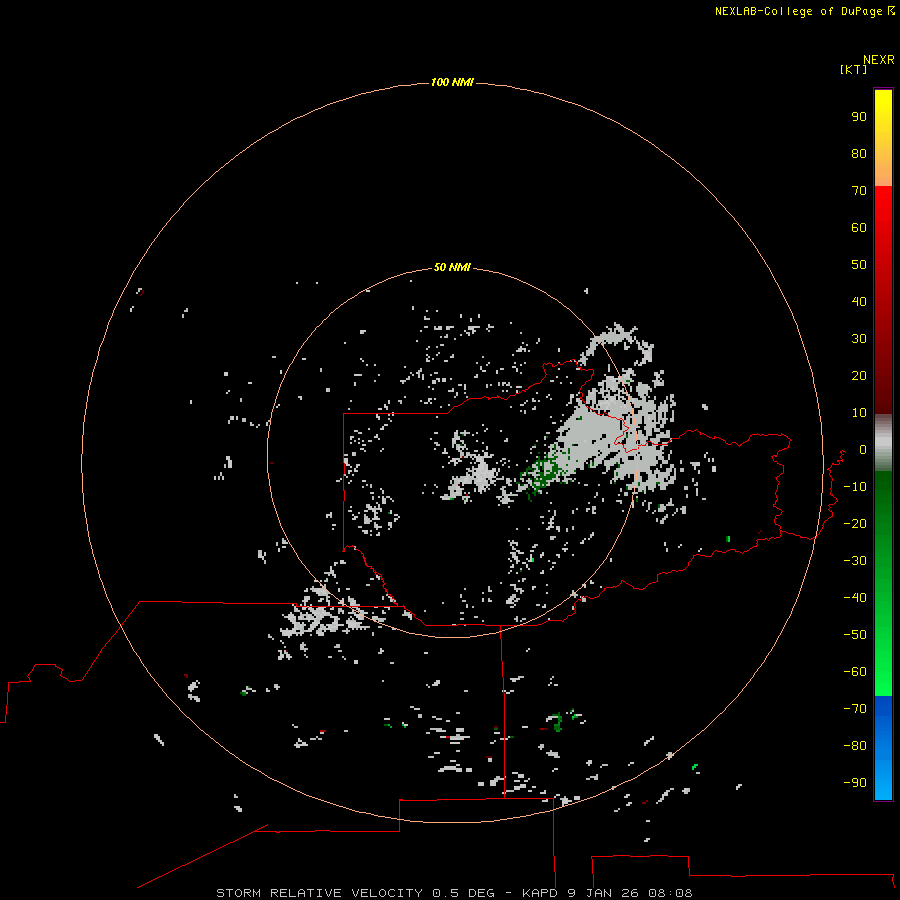This screenshot has width=900, height=900.
Task: Pick the blue segment at the color bar bottom
Action: 883,748
